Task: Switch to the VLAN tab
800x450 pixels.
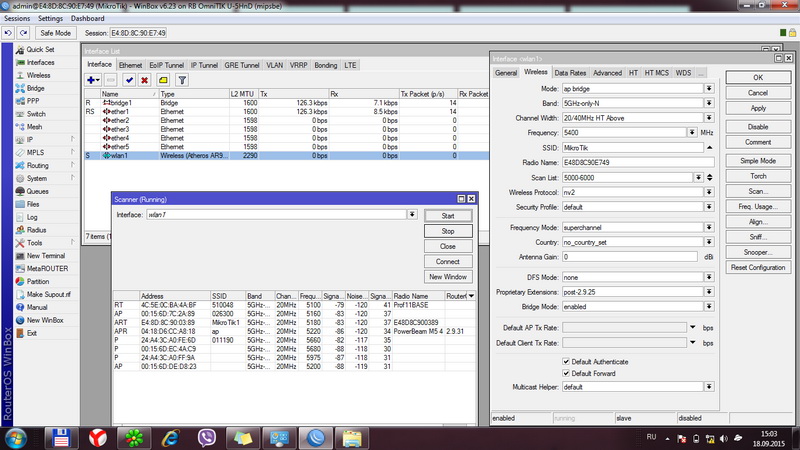Action: click(274, 65)
